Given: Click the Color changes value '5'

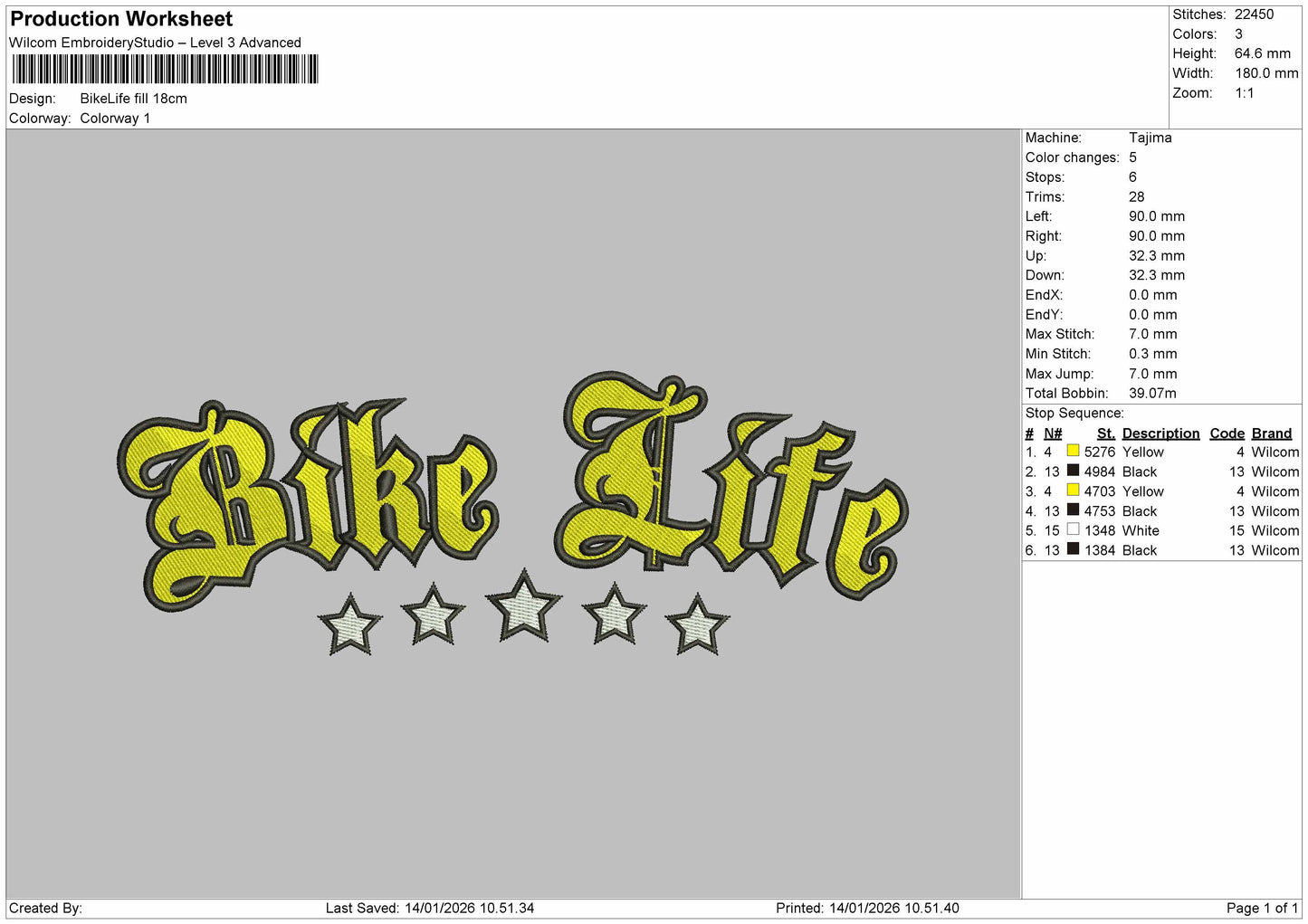Looking at the screenshot, I should (1132, 157).
